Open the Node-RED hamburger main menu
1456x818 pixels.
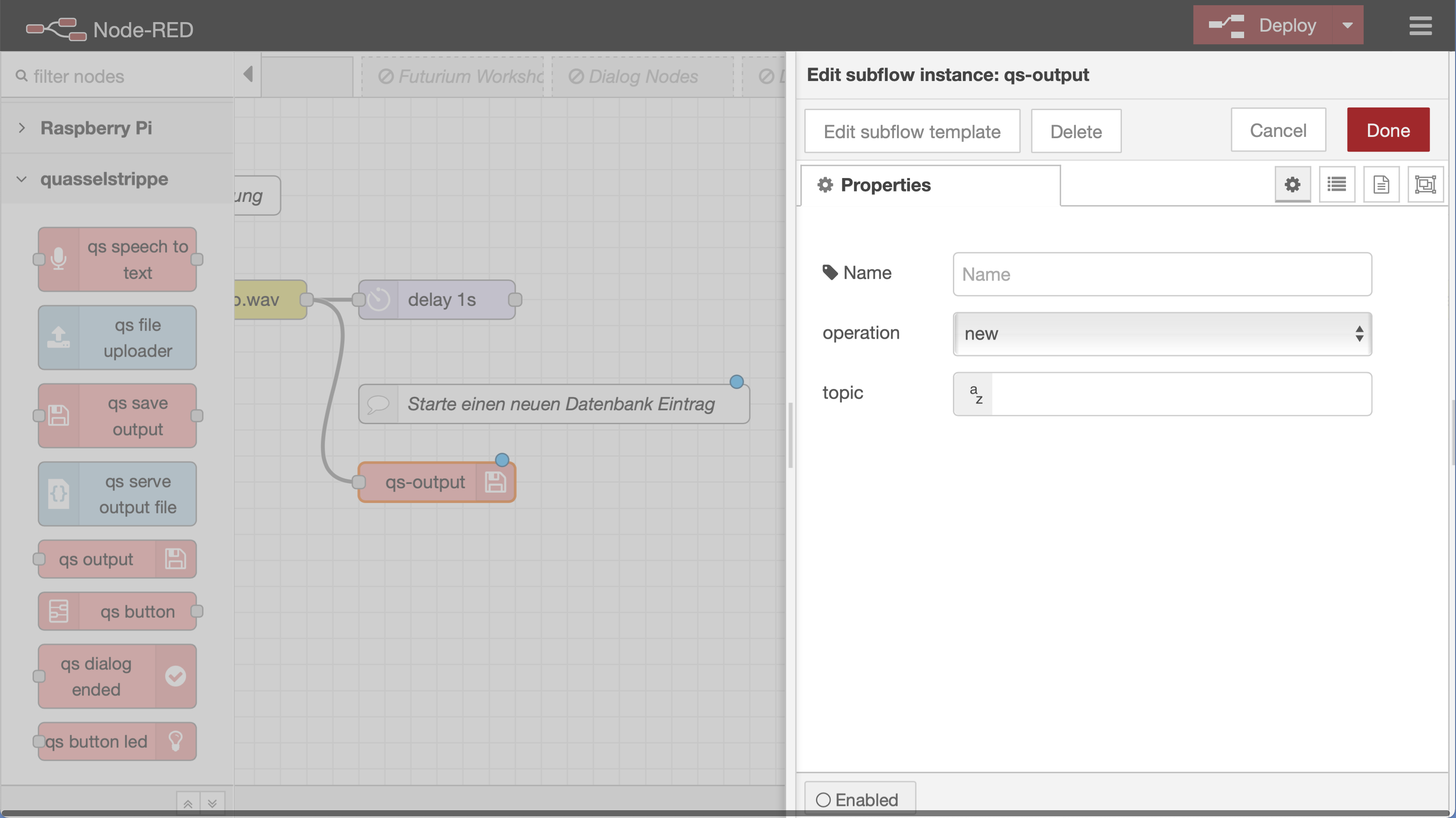pos(1420,26)
